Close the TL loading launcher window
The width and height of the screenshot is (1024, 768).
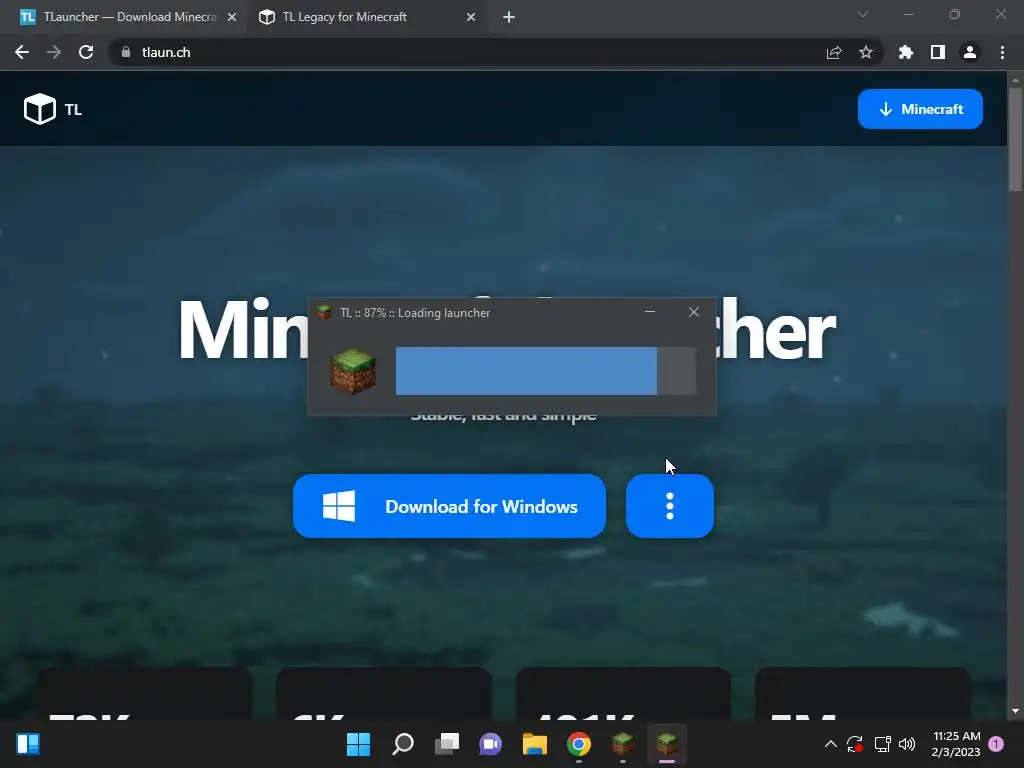[x=694, y=312]
